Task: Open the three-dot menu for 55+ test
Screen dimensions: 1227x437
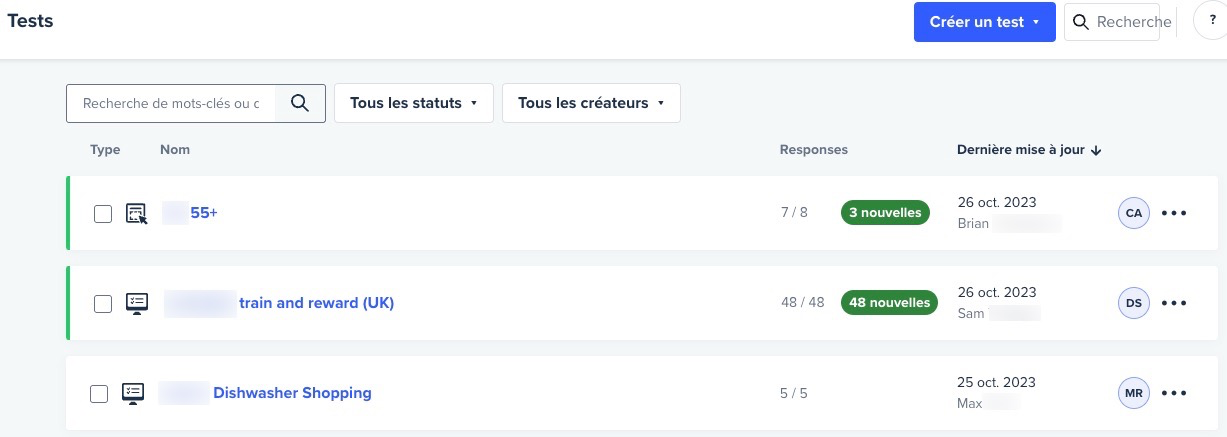Action: (x=1174, y=213)
